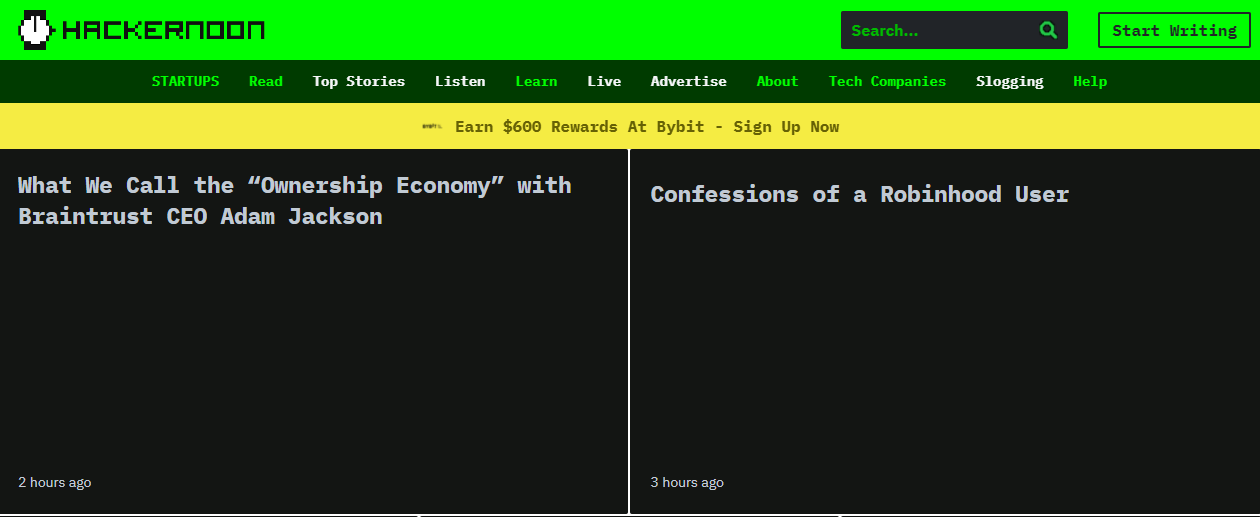1260x517 pixels.
Task: Click the HACKERNOON wordmark in the header
Action: click(x=163, y=30)
